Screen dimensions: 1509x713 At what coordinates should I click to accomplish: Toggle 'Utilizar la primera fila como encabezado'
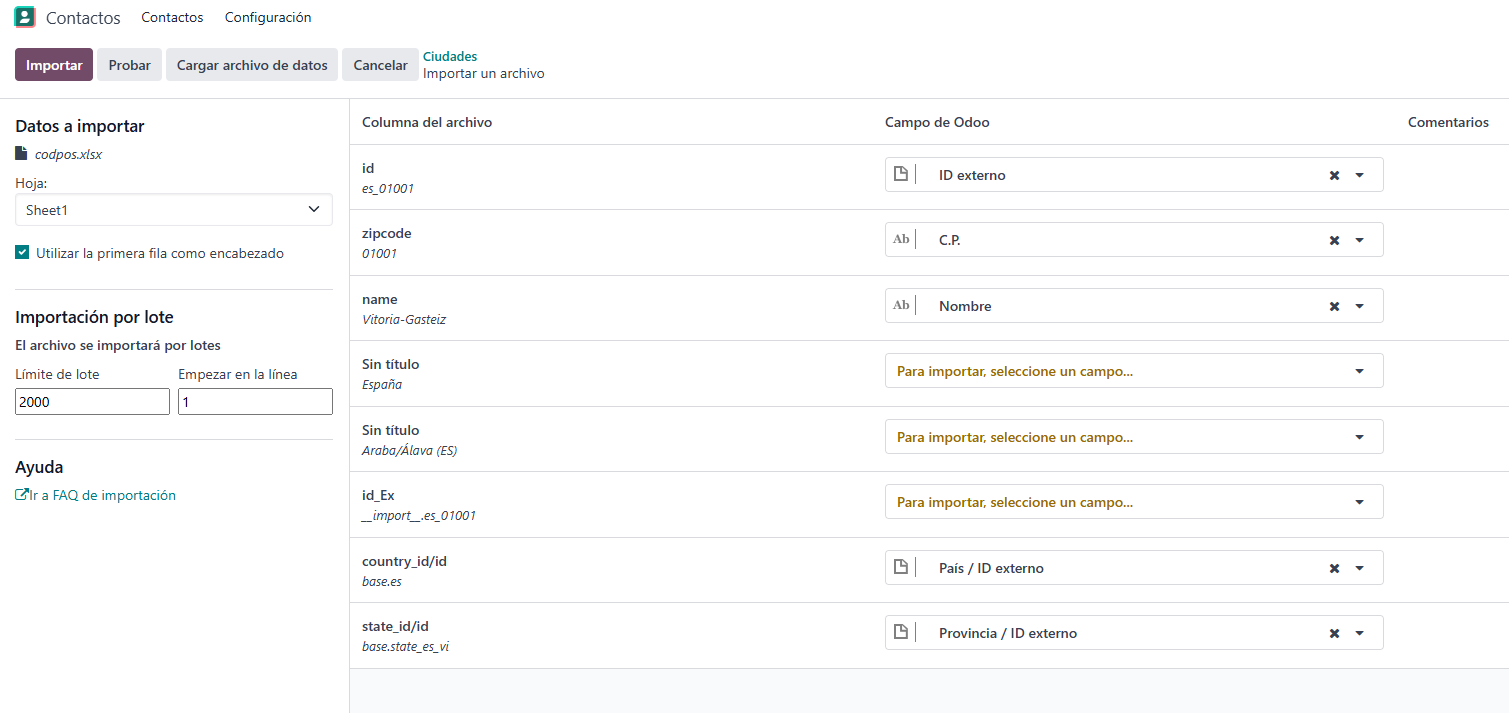(x=23, y=253)
